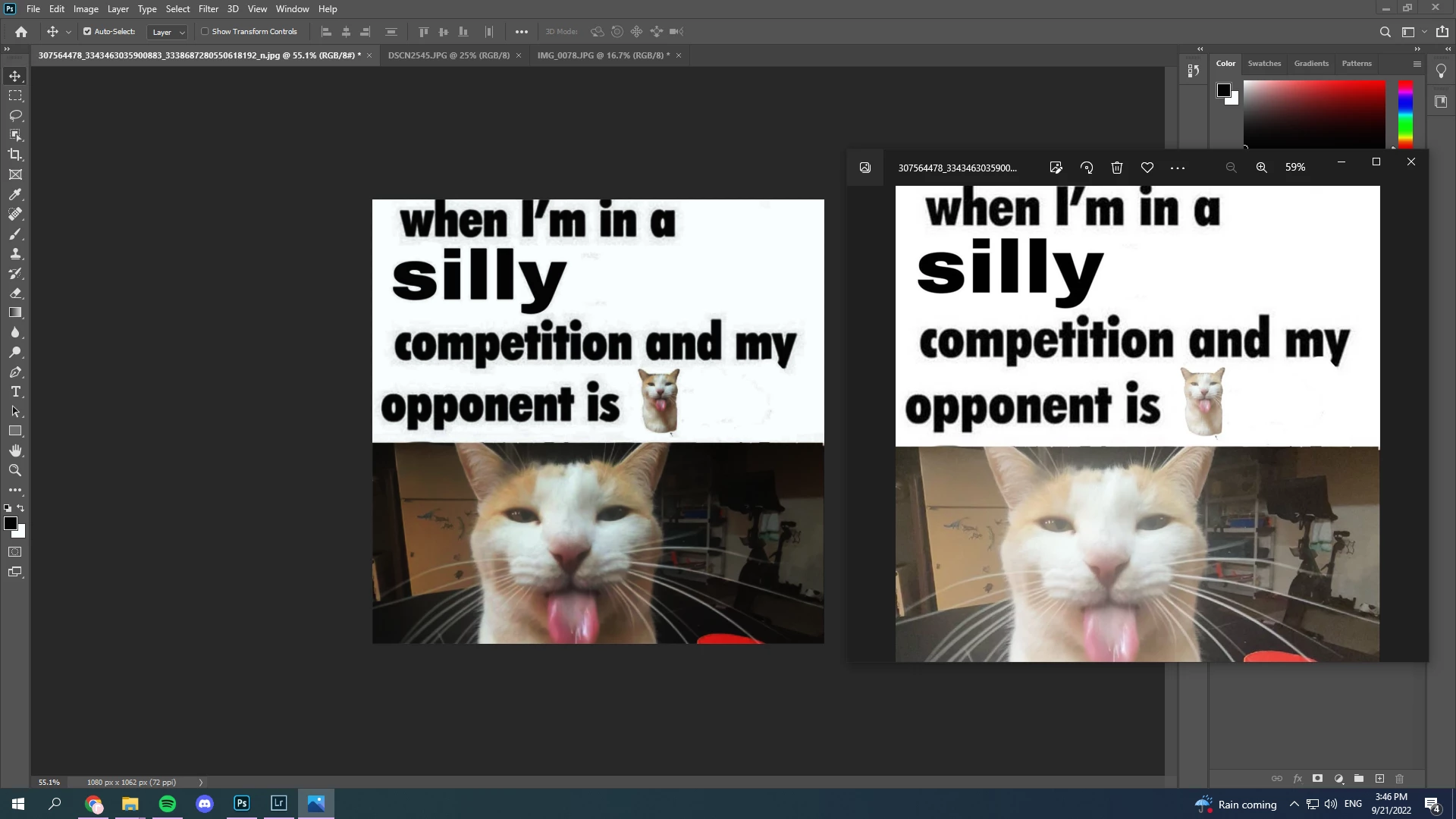Toggle Quick Mask mode icon
This screenshot has width=1456, height=819.
pyautogui.click(x=15, y=552)
